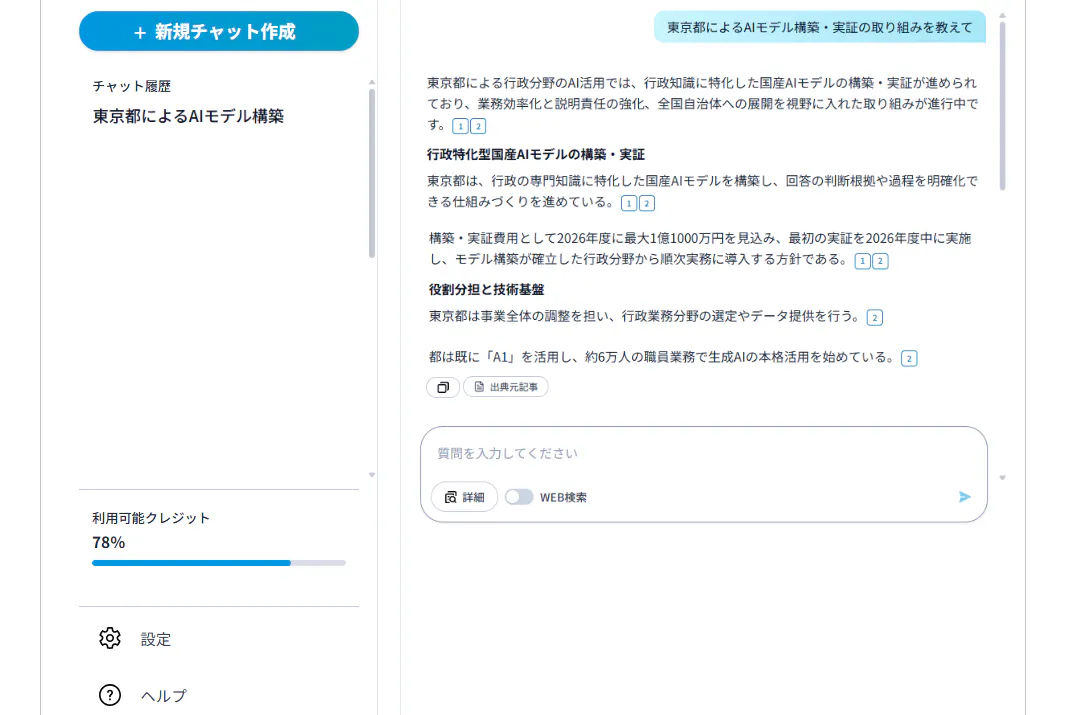Select ヘルプ in the sidebar
Image resolution: width=1074 pixels, height=715 pixels.
[x=164, y=695]
